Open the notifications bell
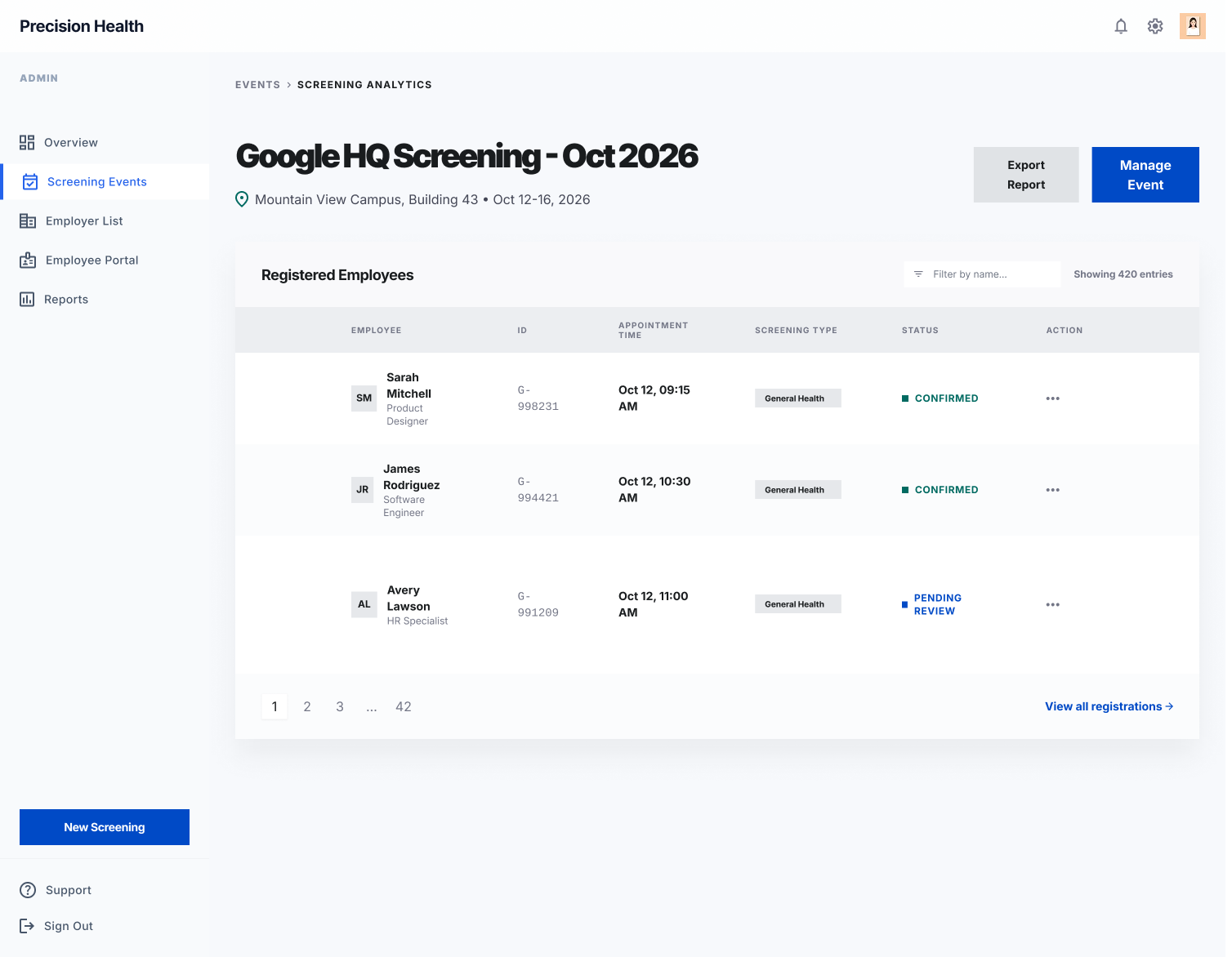Viewport: 1232px width, 957px height. coord(1121,26)
